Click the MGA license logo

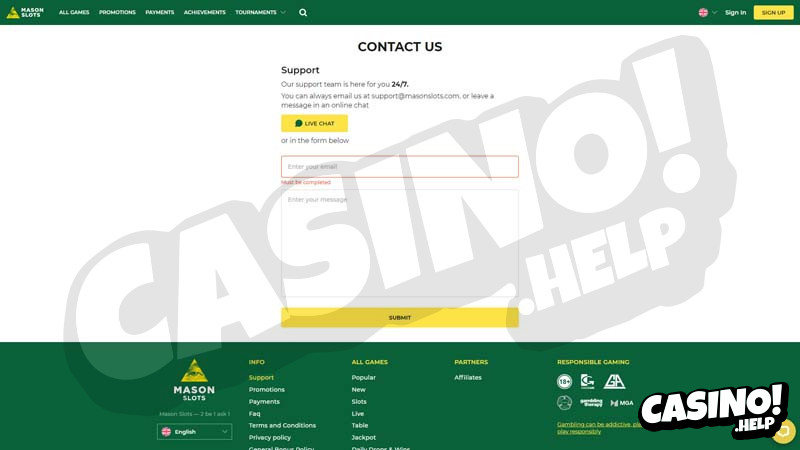(x=622, y=403)
